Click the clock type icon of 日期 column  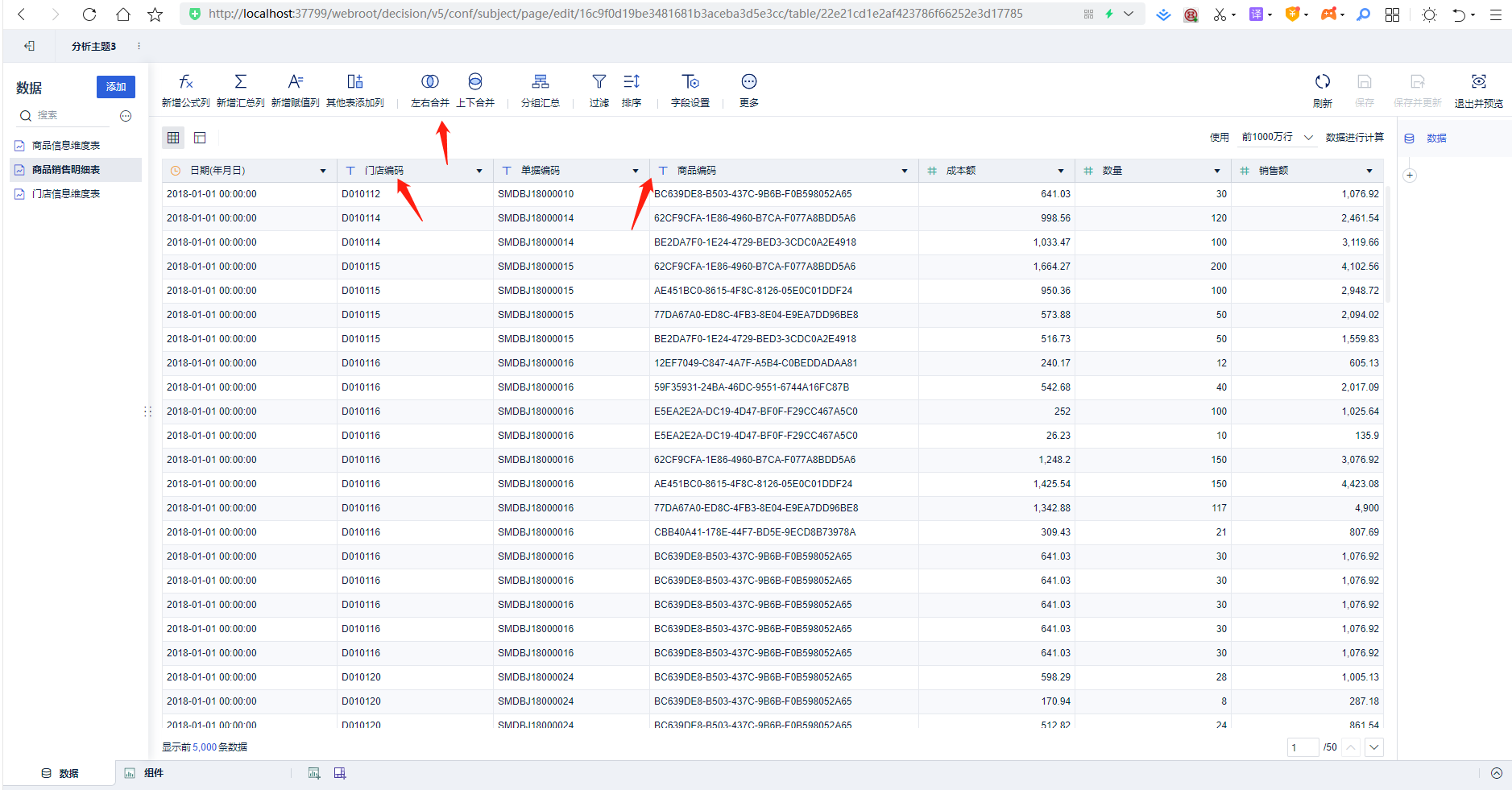pyautogui.click(x=176, y=171)
